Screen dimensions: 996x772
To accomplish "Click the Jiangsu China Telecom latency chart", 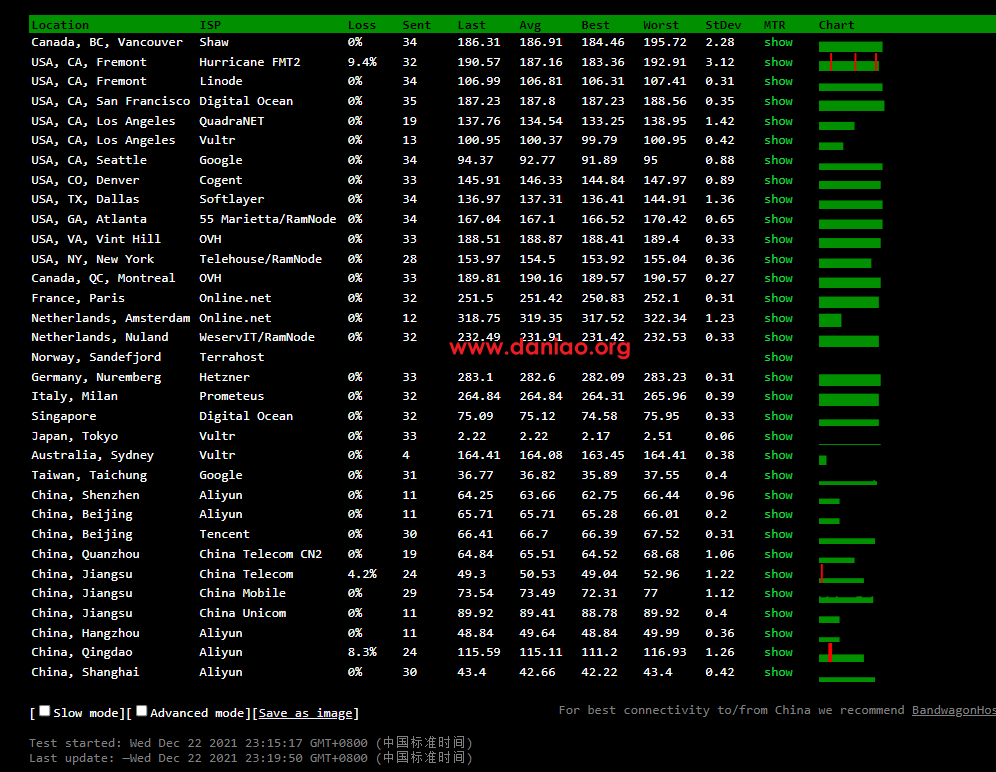I will coord(842,574).
